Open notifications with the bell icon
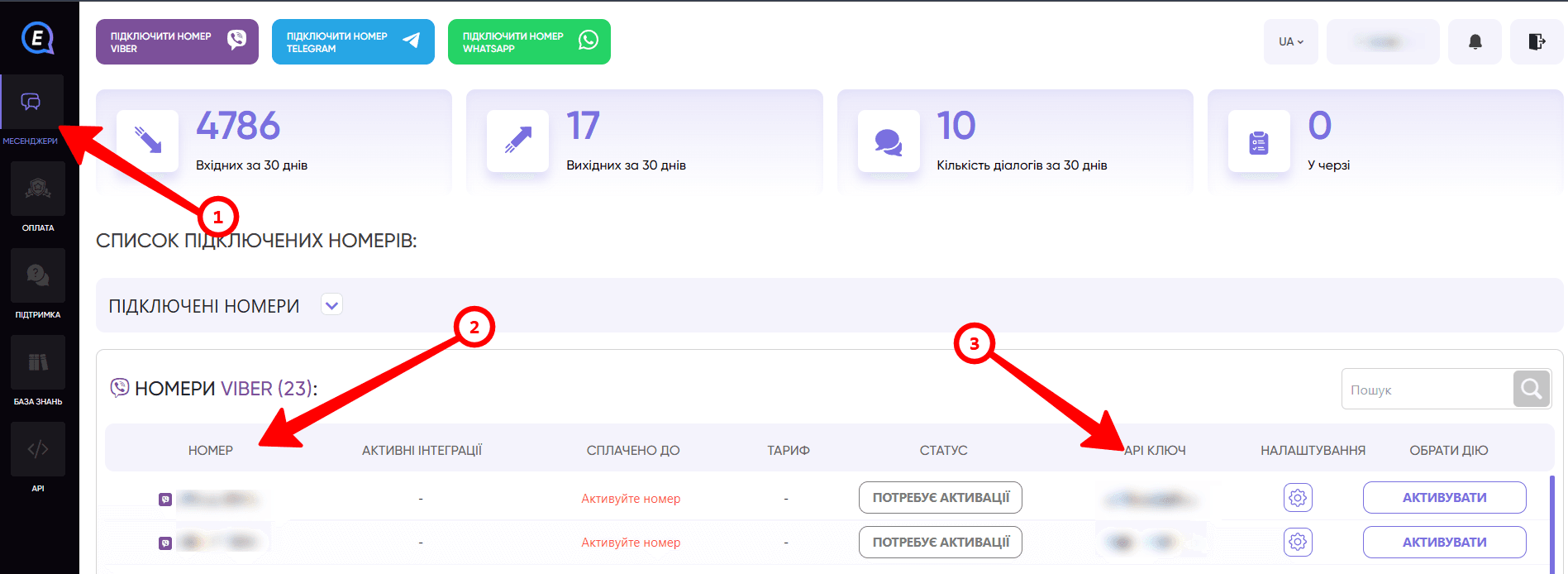Viewport: 1568px width, 574px height. [x=1475, y=41]
